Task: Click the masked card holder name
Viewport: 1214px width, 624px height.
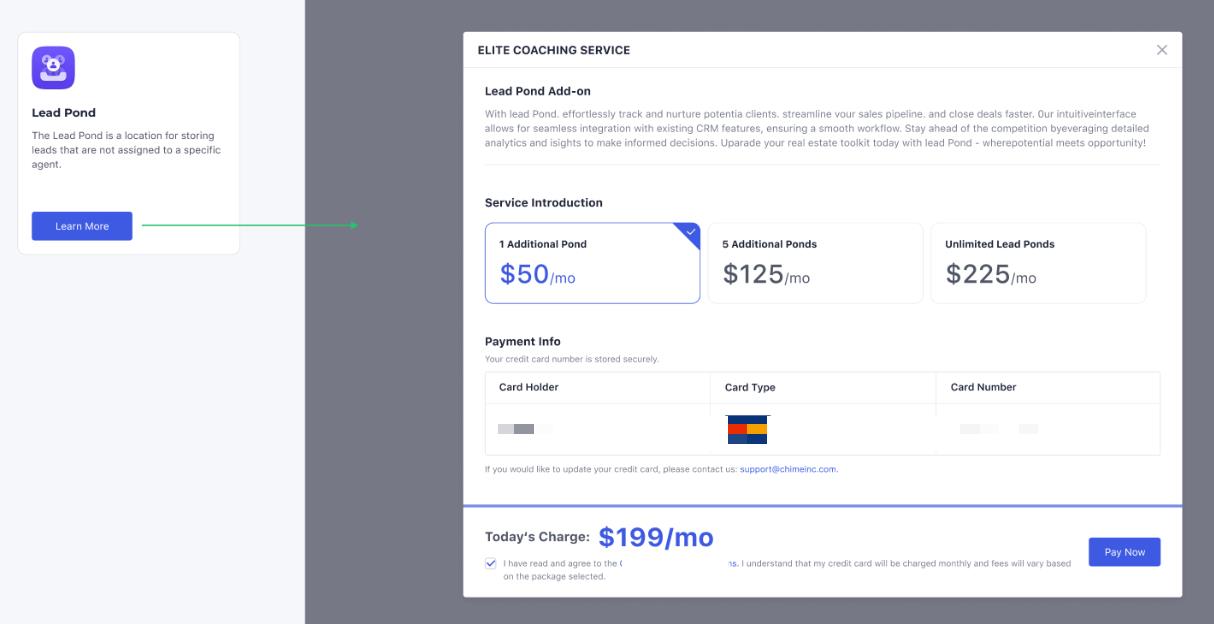Action: 517,429
